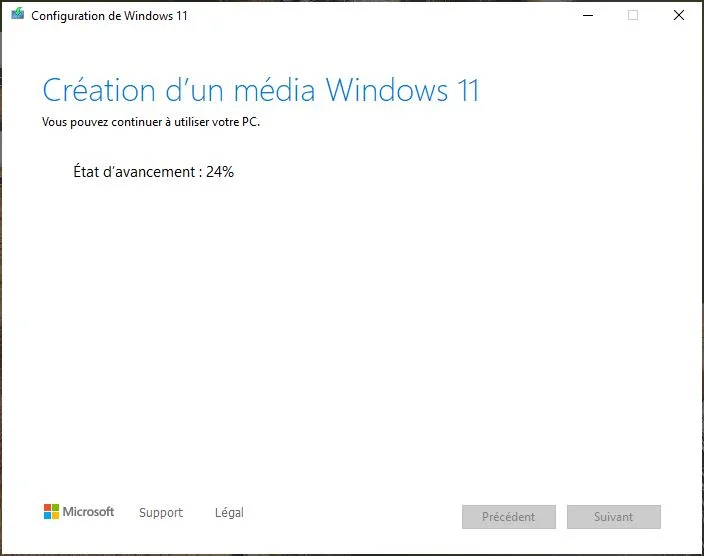This screenshot has height=556, width=704.
Task: Click the greyed-out maximize button
Action: (x=633, y=15)
